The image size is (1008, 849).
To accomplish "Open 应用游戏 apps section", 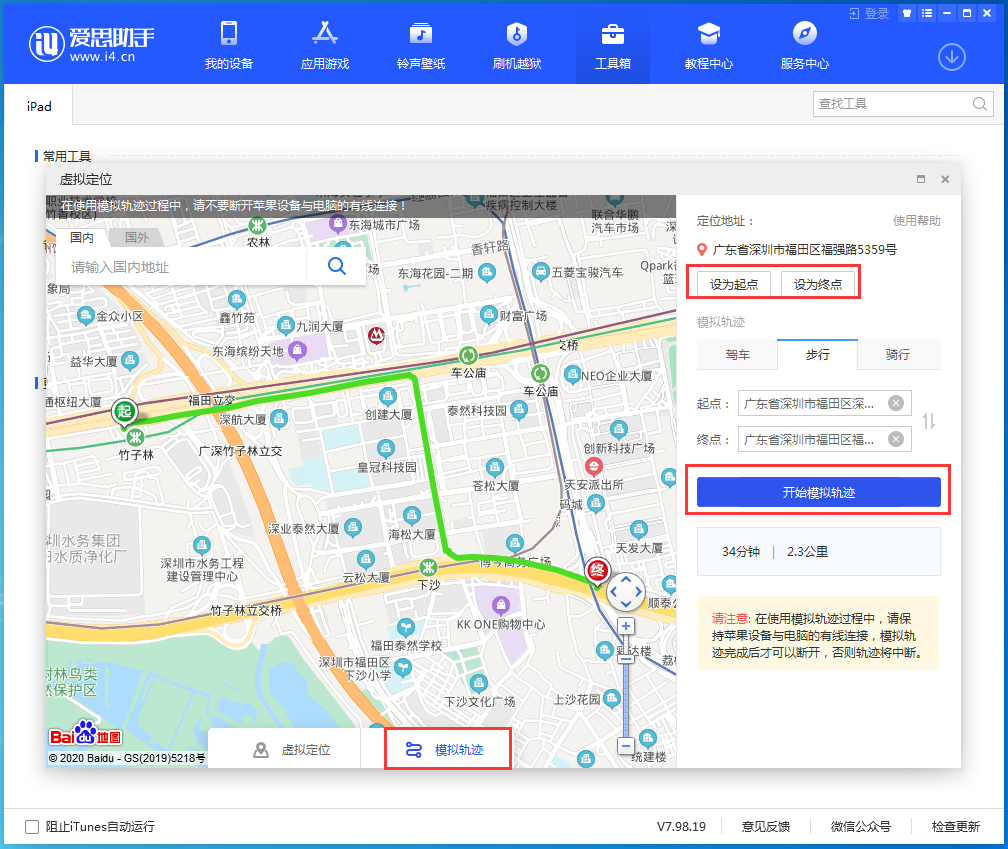I will pyautogui.click(x=325, y=44).
